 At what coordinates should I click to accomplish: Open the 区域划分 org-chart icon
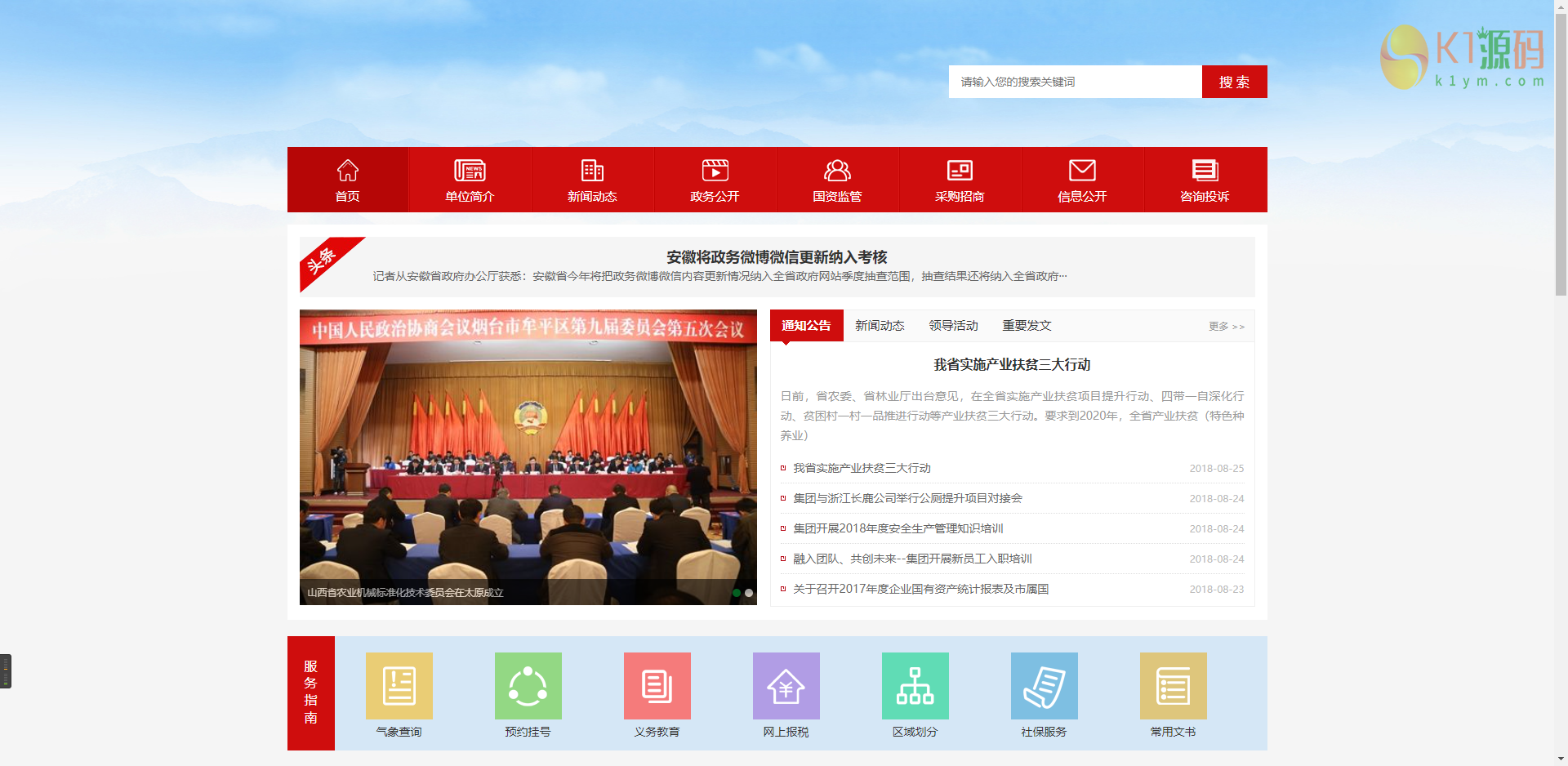915,686
